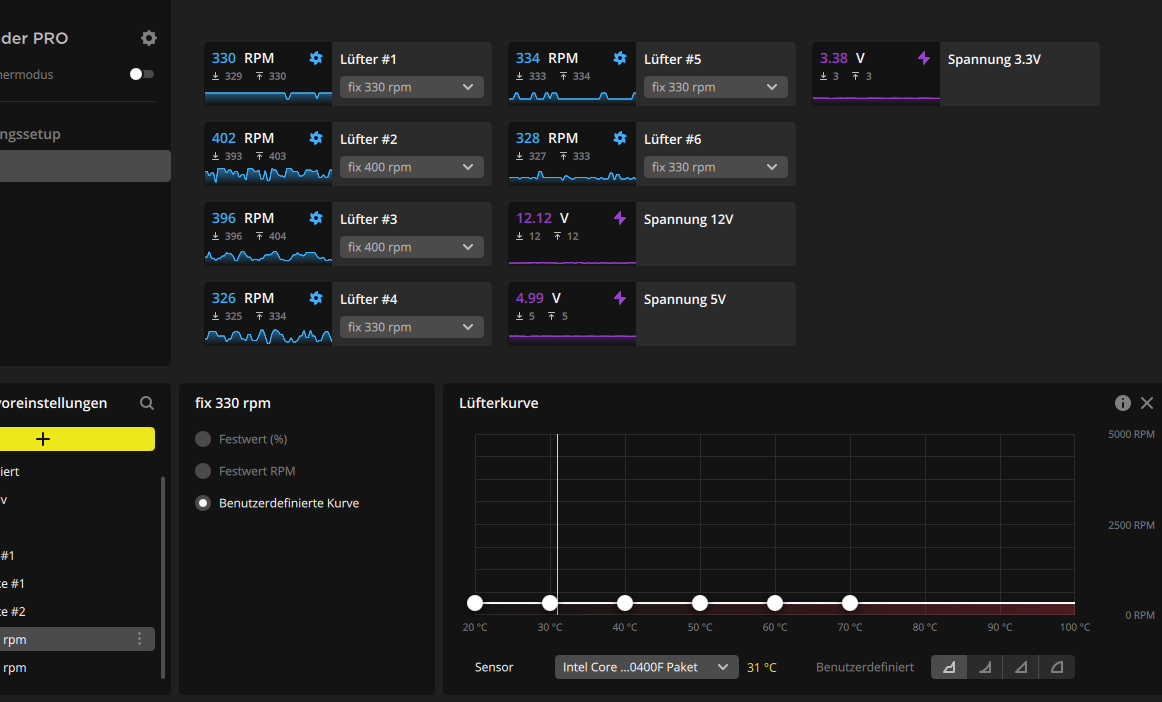Click curve point at 60 °C
This screenshot has height=702, width=1162.
coord(774,603)
